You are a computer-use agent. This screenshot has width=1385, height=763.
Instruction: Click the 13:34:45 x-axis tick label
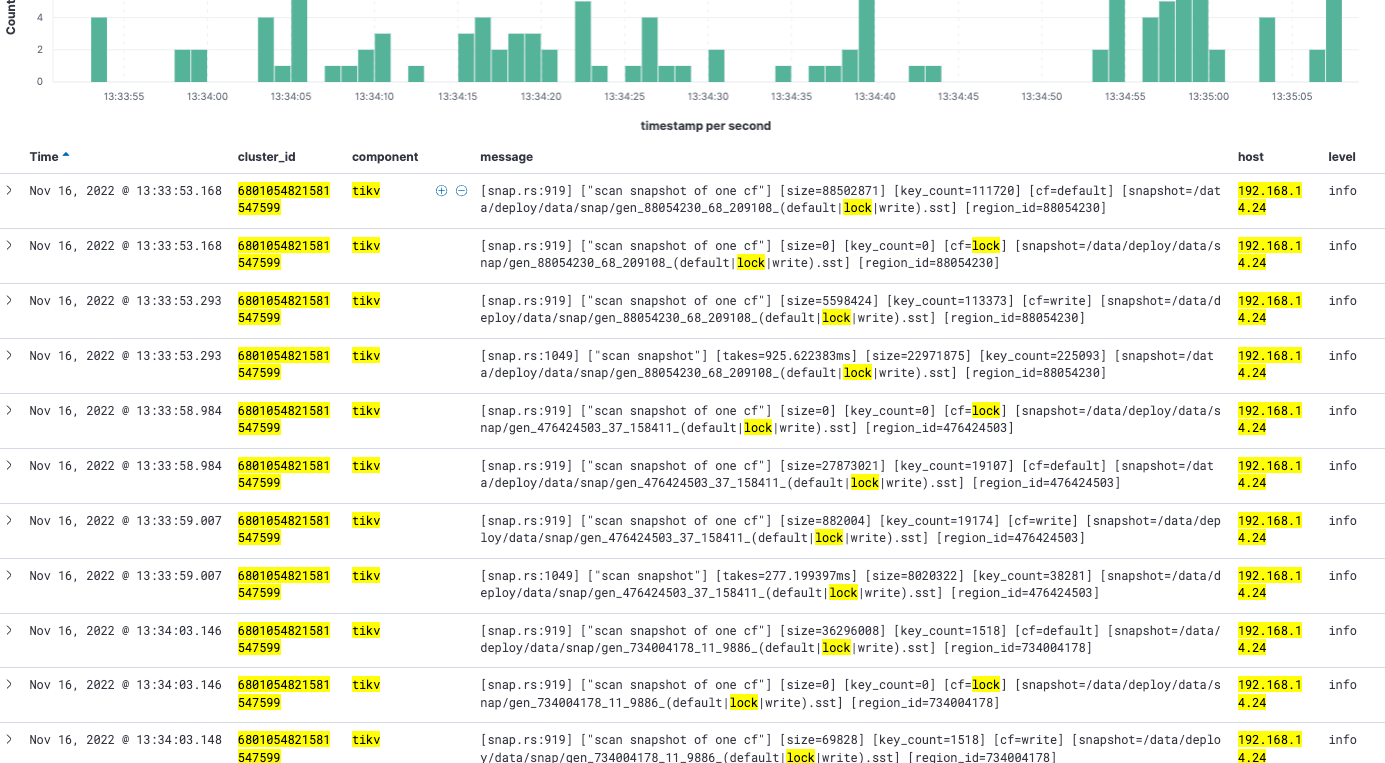[958, 96]
